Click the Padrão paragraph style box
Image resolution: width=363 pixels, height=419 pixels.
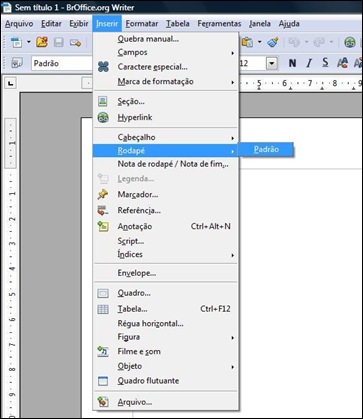[62, 63]
